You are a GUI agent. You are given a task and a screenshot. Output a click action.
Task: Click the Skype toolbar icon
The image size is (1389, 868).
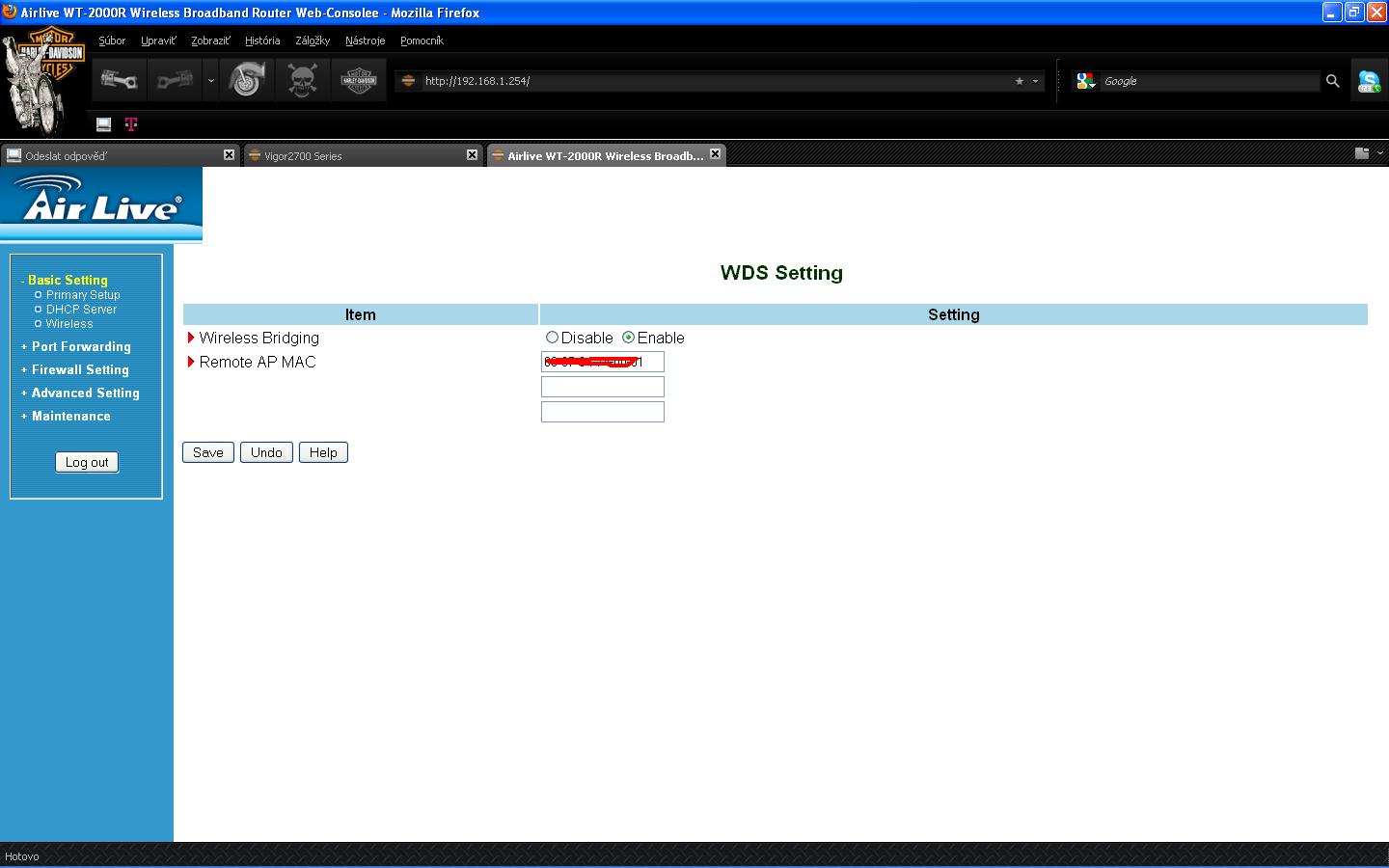tap(1369, 81)
